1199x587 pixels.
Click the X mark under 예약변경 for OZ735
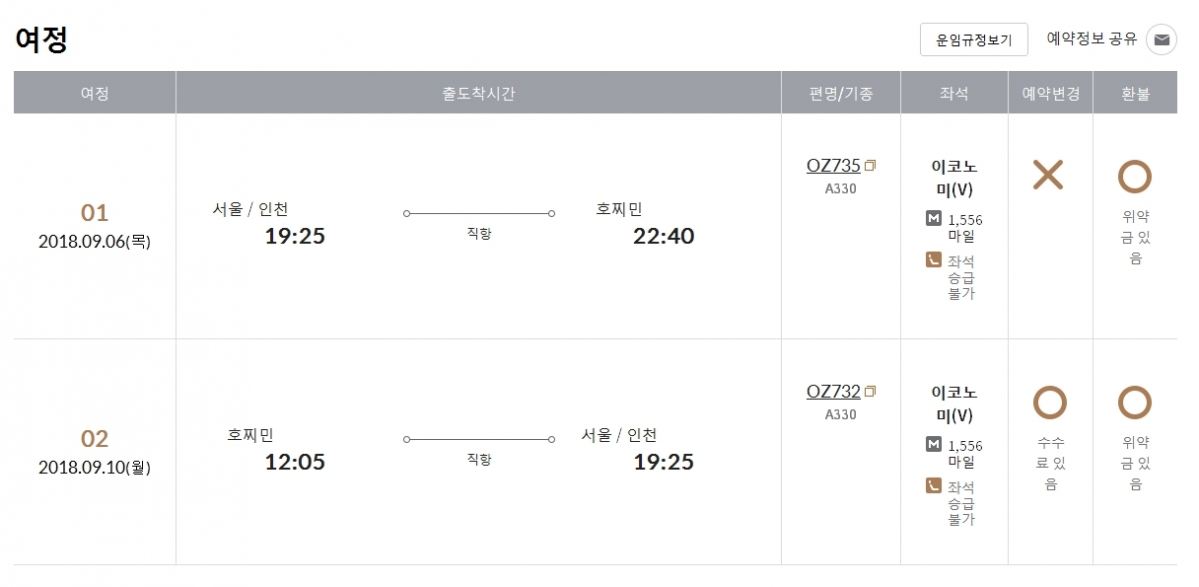(1048, 175)
